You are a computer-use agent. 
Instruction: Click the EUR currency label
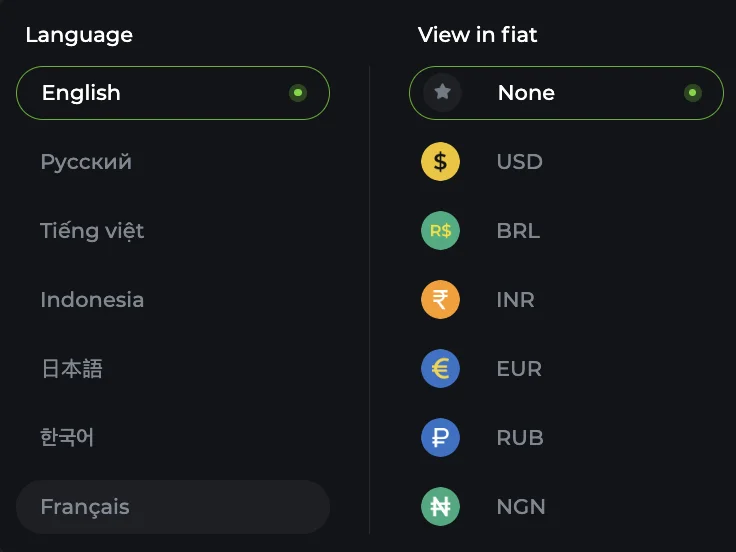[519, 369]
